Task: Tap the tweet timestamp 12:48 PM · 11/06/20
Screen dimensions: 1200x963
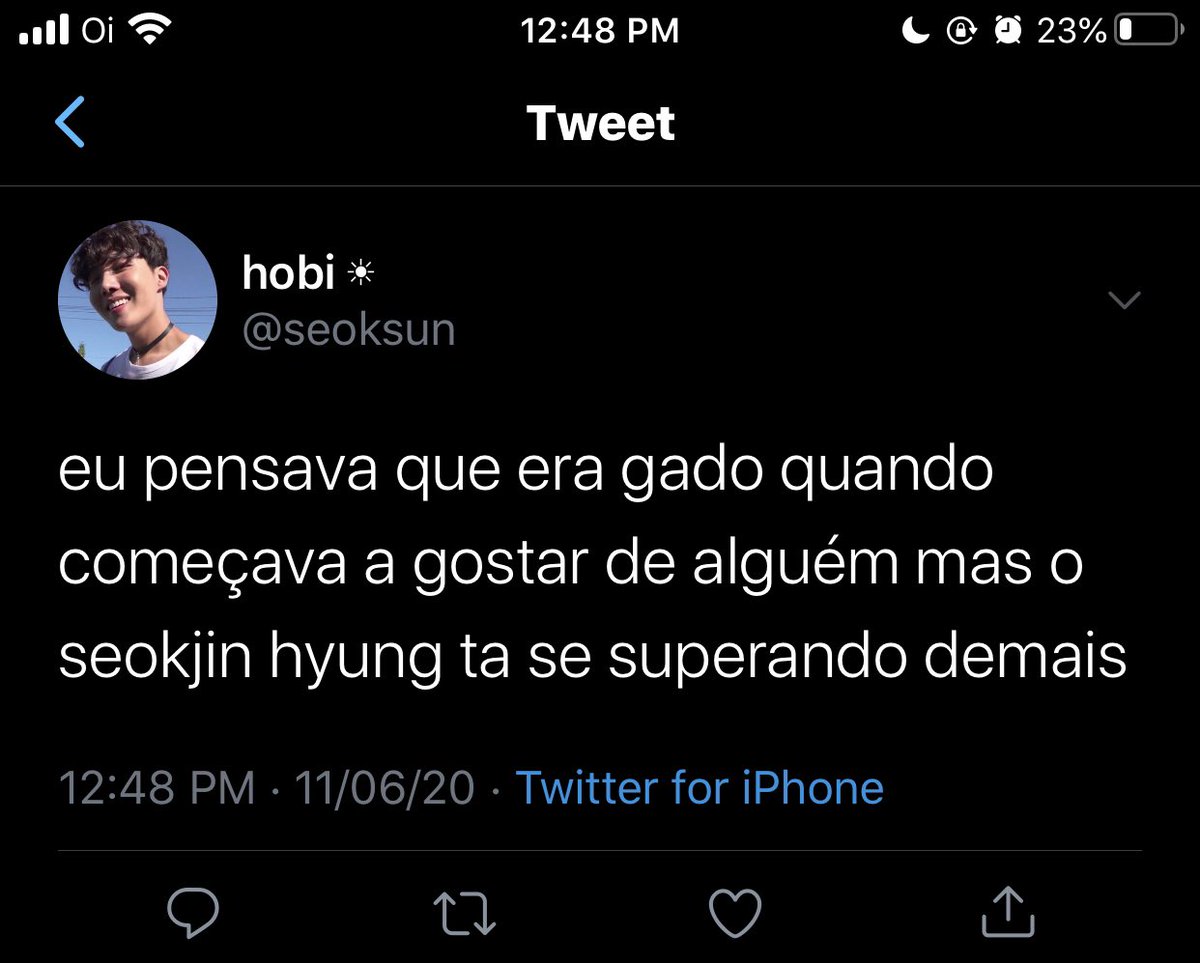Action: (267, 788)
